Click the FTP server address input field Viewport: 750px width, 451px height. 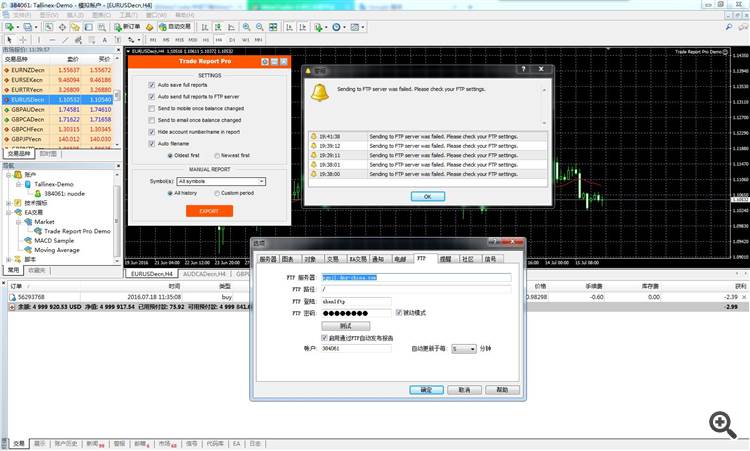(x=416, y=277)
